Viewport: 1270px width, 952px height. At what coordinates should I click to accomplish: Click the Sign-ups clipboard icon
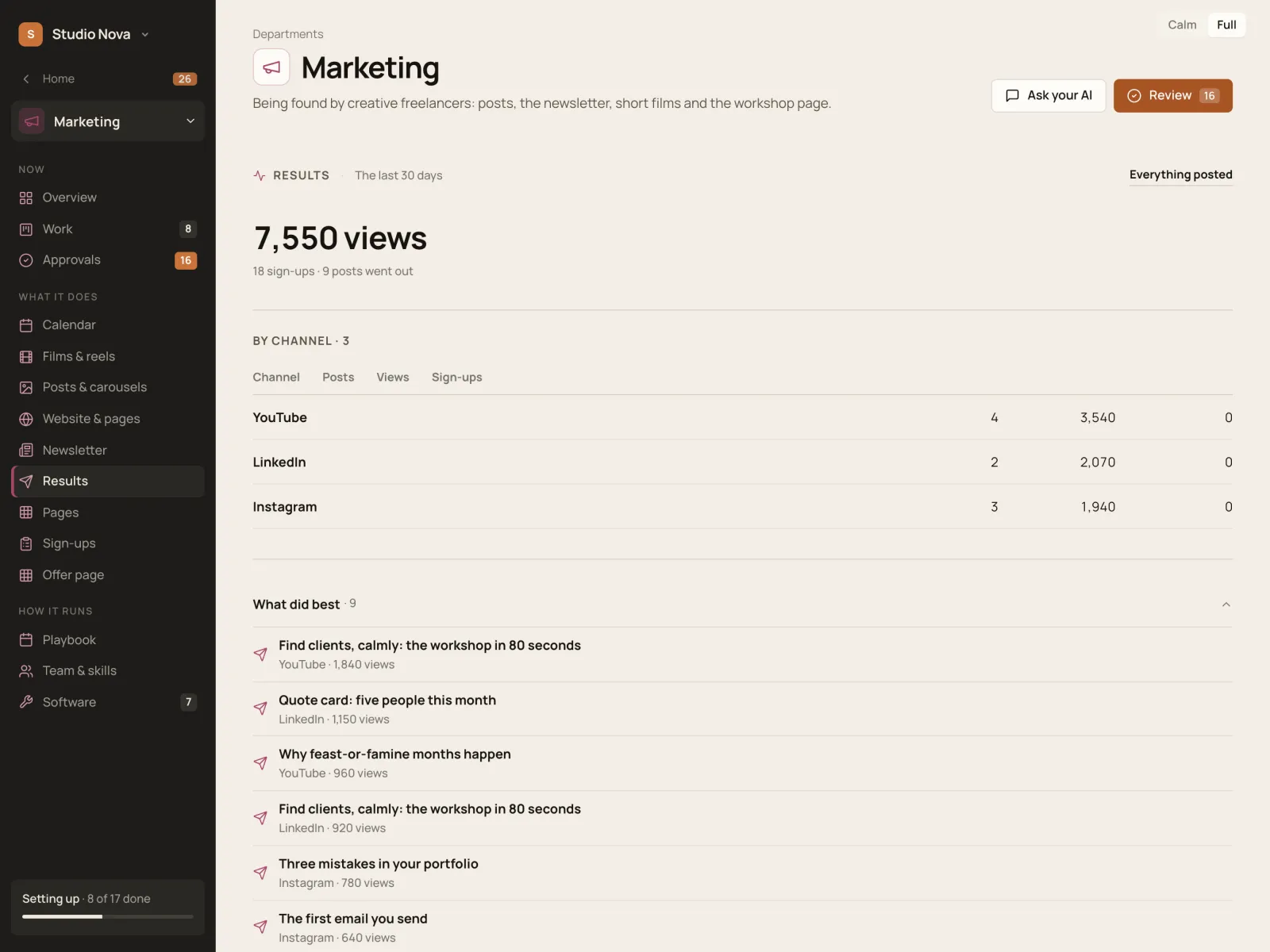(x=26, y=543)
